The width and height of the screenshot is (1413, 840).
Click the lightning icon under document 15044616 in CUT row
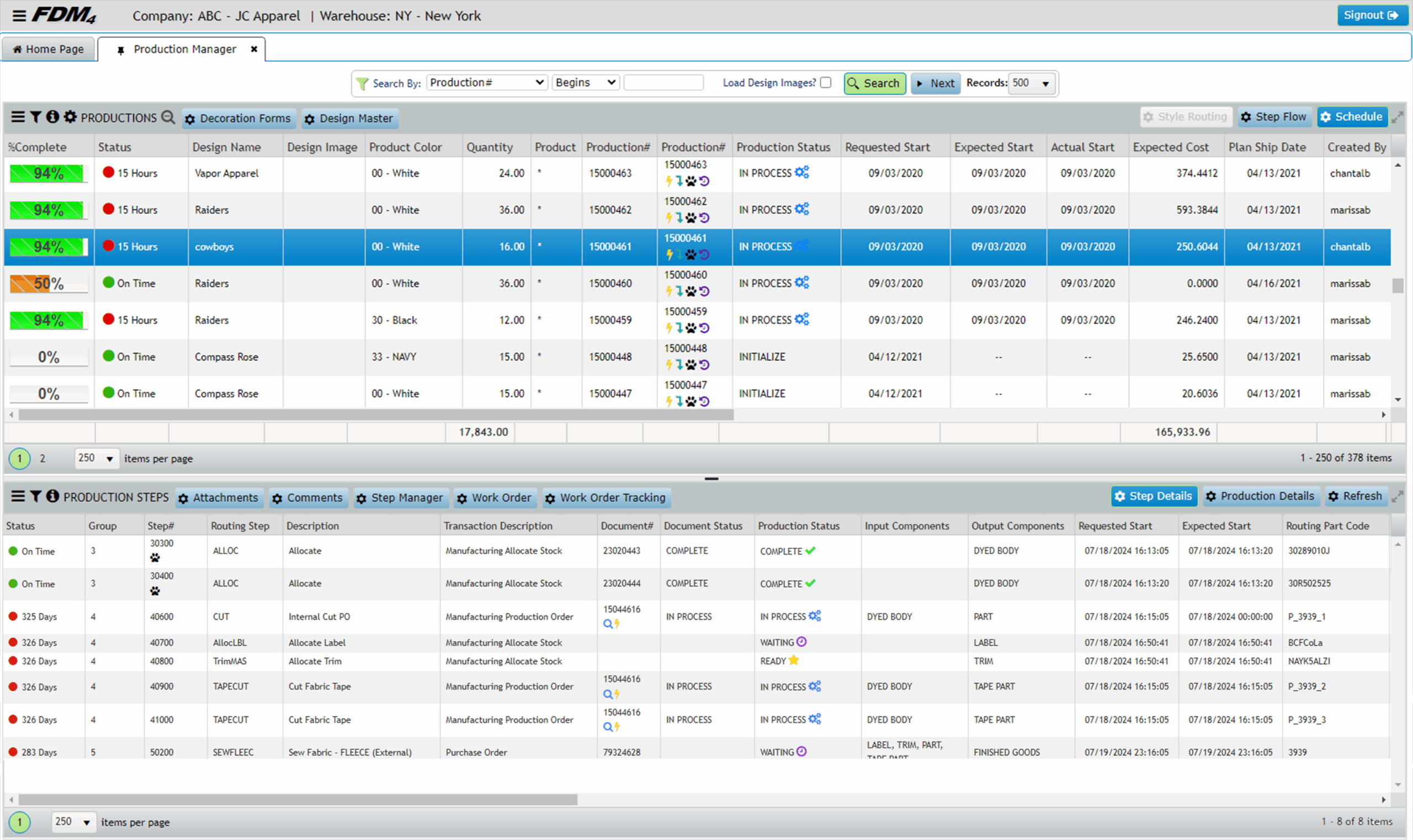pos(617,624)
